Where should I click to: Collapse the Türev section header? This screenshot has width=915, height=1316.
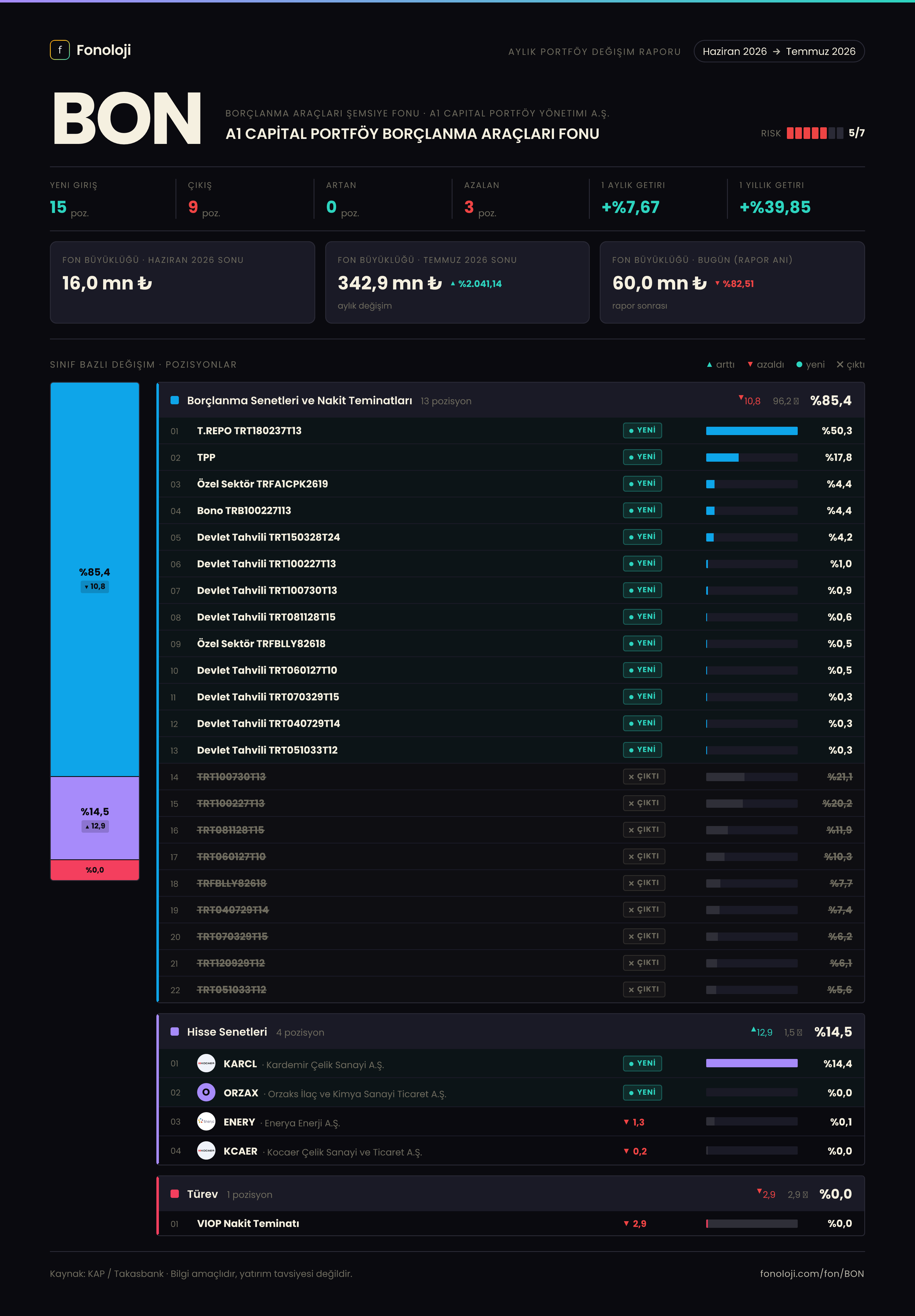click(x=511, y=1194)
